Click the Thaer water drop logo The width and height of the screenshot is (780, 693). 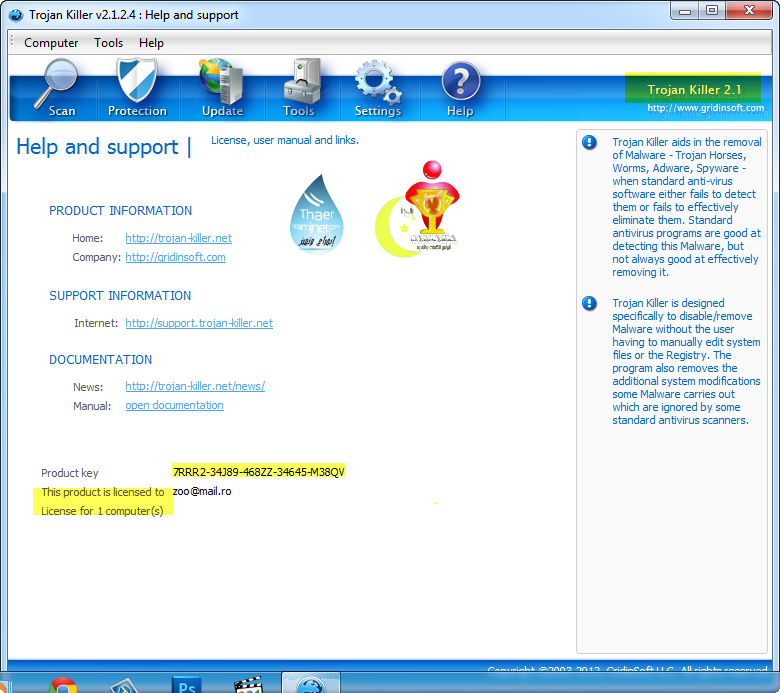pyautogui.click(x=317, y=214)
